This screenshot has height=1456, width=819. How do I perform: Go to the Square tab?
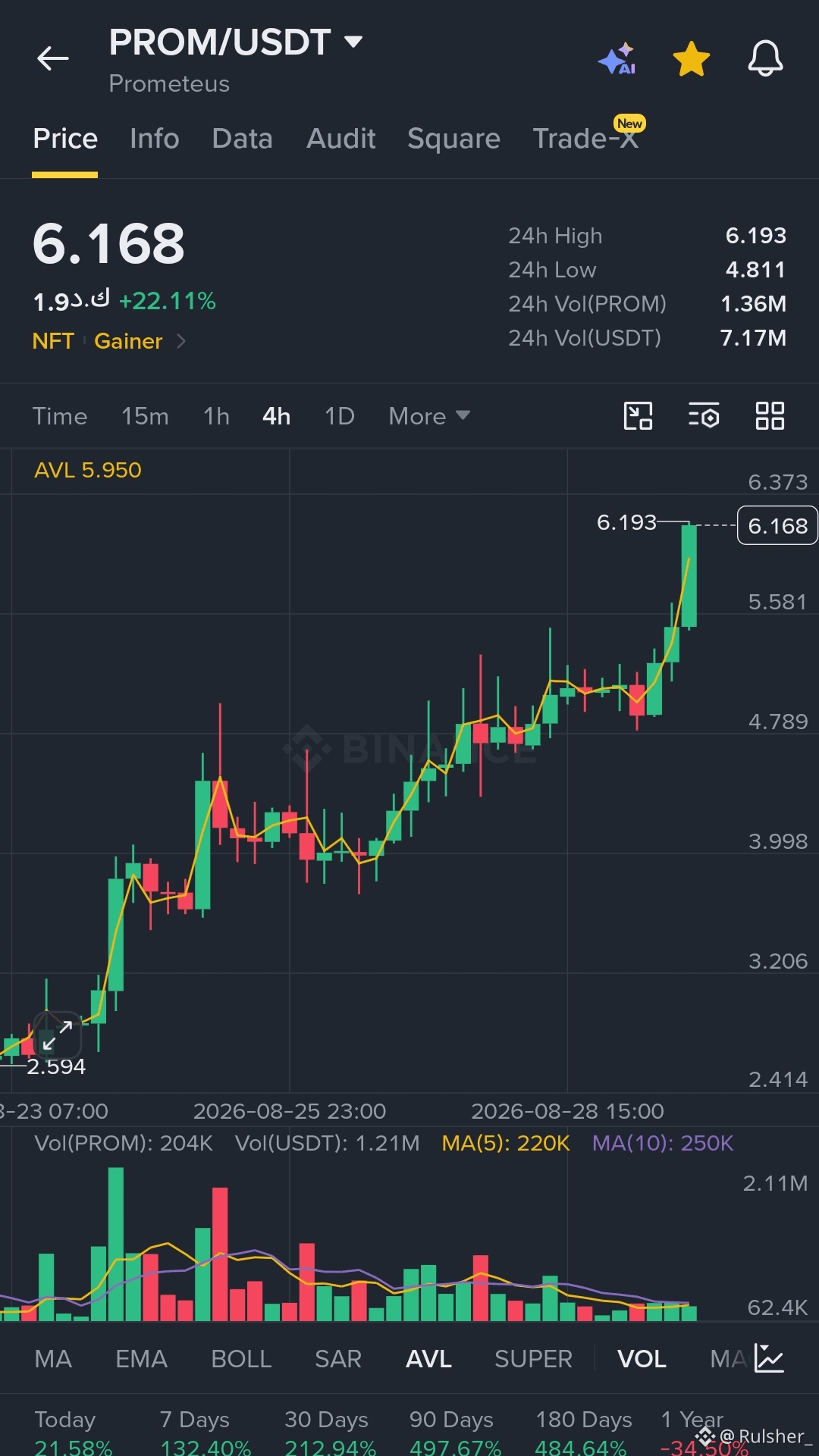point(453,139)
